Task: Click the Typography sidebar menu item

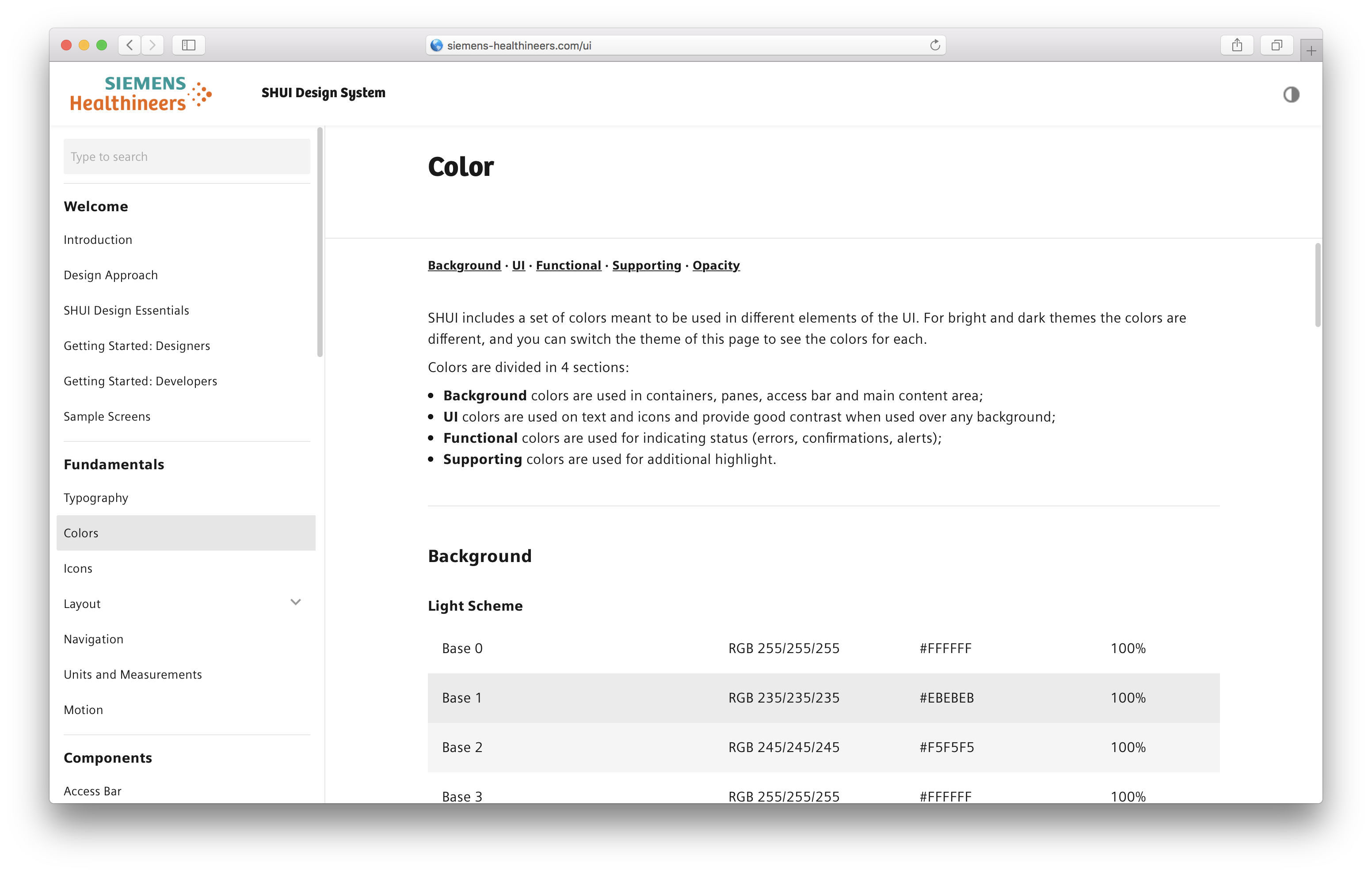Action: coord(96,497)
